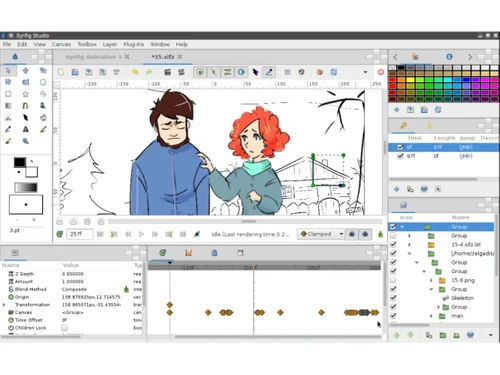This screenshot has width=500, height=375.
Task: Expand the 15-4.sifz.lst layer
Action: pos(409,244)
